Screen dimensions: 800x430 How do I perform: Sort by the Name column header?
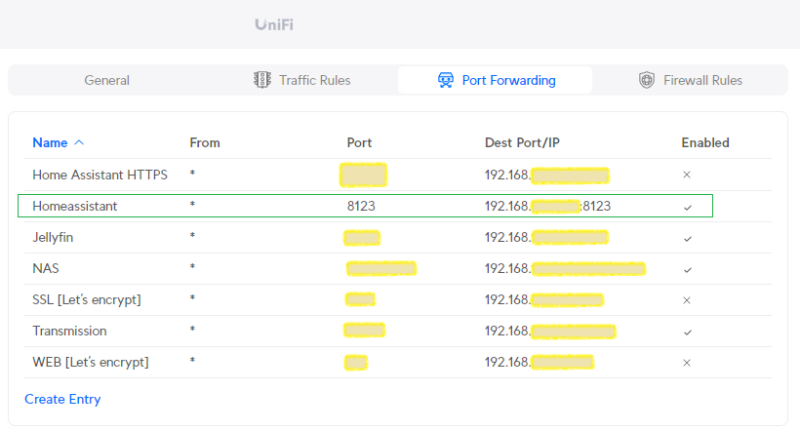point(50,143)
